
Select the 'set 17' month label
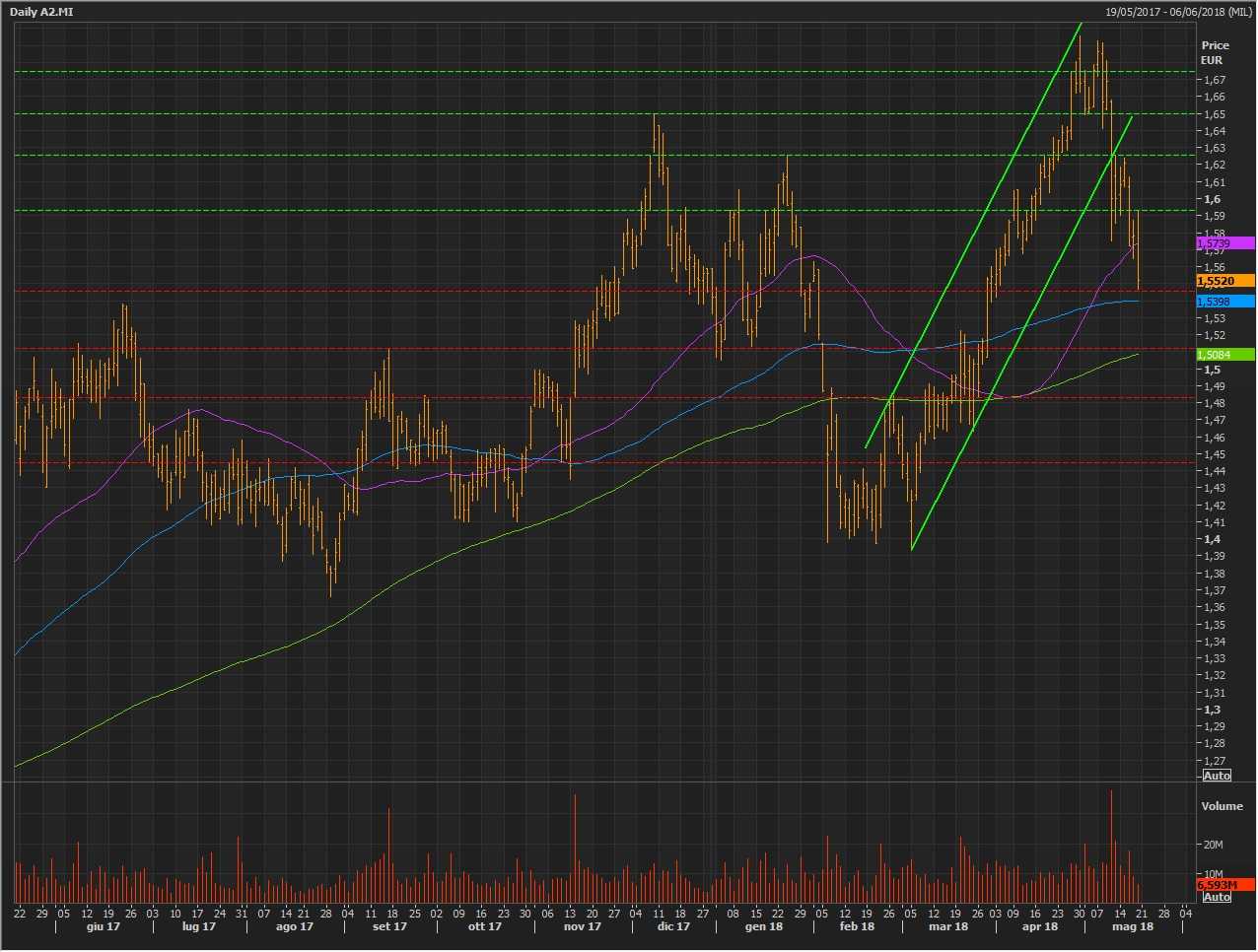[x=389, y=927]
